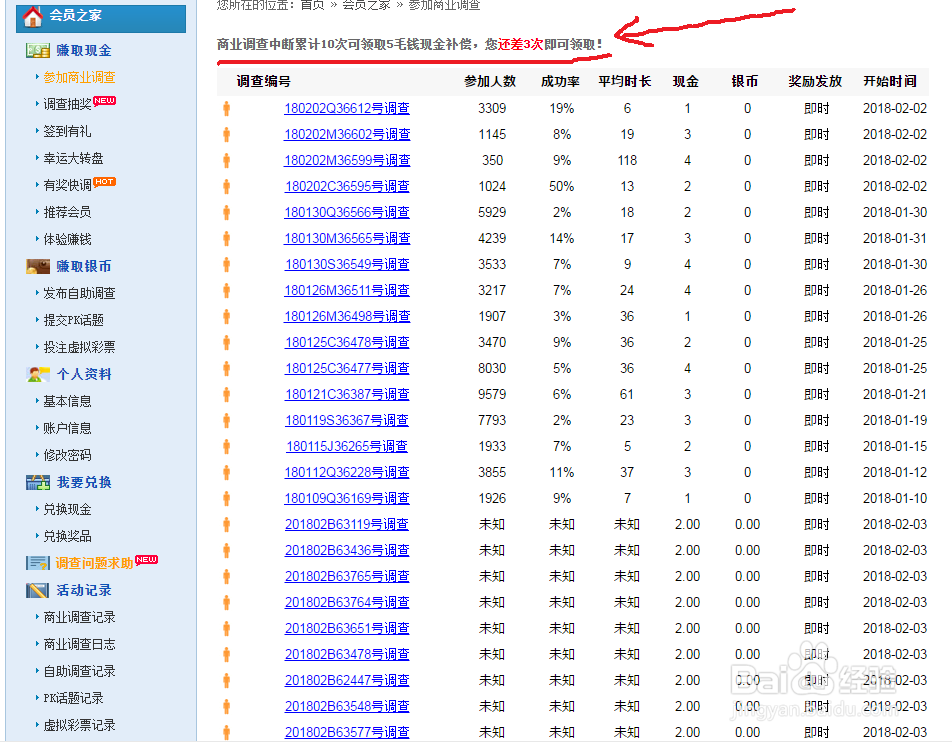This screenshot has height=743, width=952.
Task: Select 修改密码 in sidebar
Action: point(67,455)
